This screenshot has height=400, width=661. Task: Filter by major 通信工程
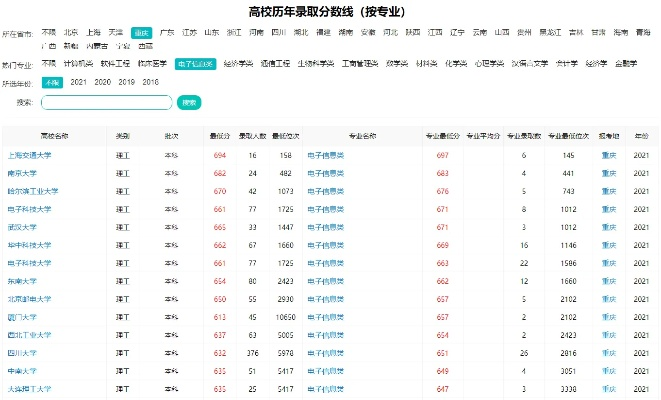[x=275, y=64]
